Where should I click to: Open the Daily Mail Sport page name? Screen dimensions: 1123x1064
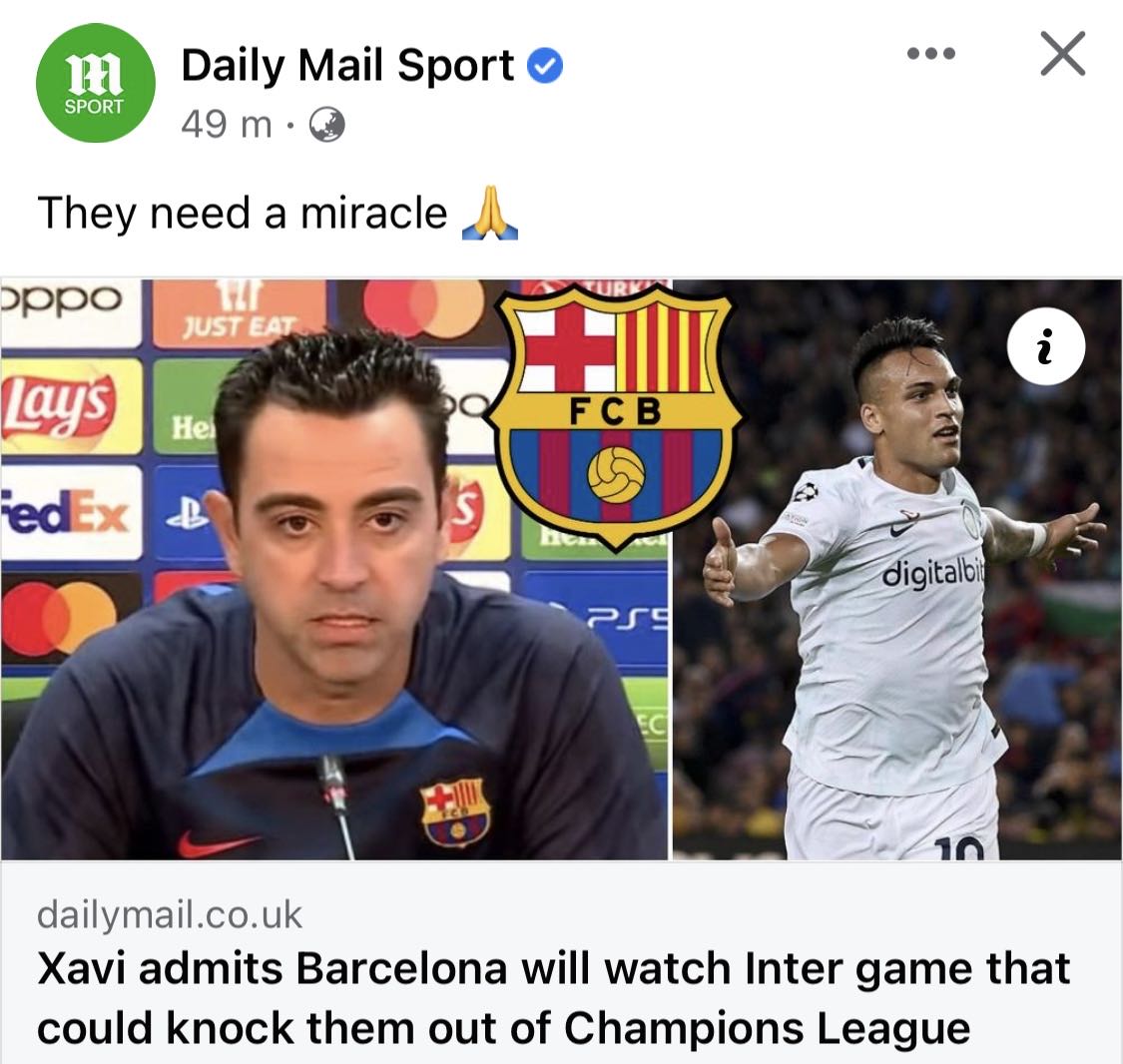347,65
